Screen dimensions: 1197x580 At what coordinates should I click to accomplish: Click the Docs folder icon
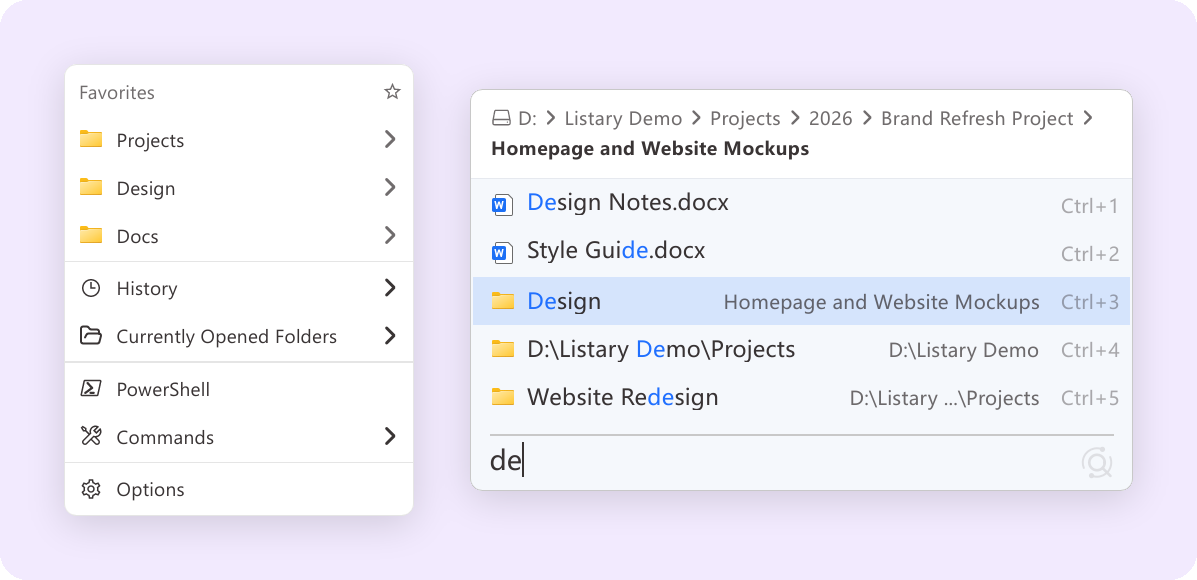click(91, 235)
